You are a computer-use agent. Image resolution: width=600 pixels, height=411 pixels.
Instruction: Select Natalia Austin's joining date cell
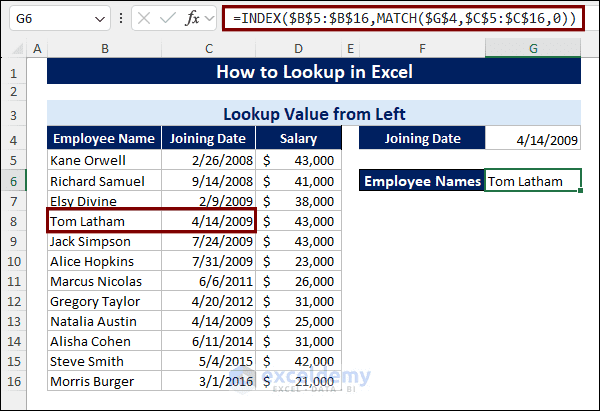(x=209, y=321)
